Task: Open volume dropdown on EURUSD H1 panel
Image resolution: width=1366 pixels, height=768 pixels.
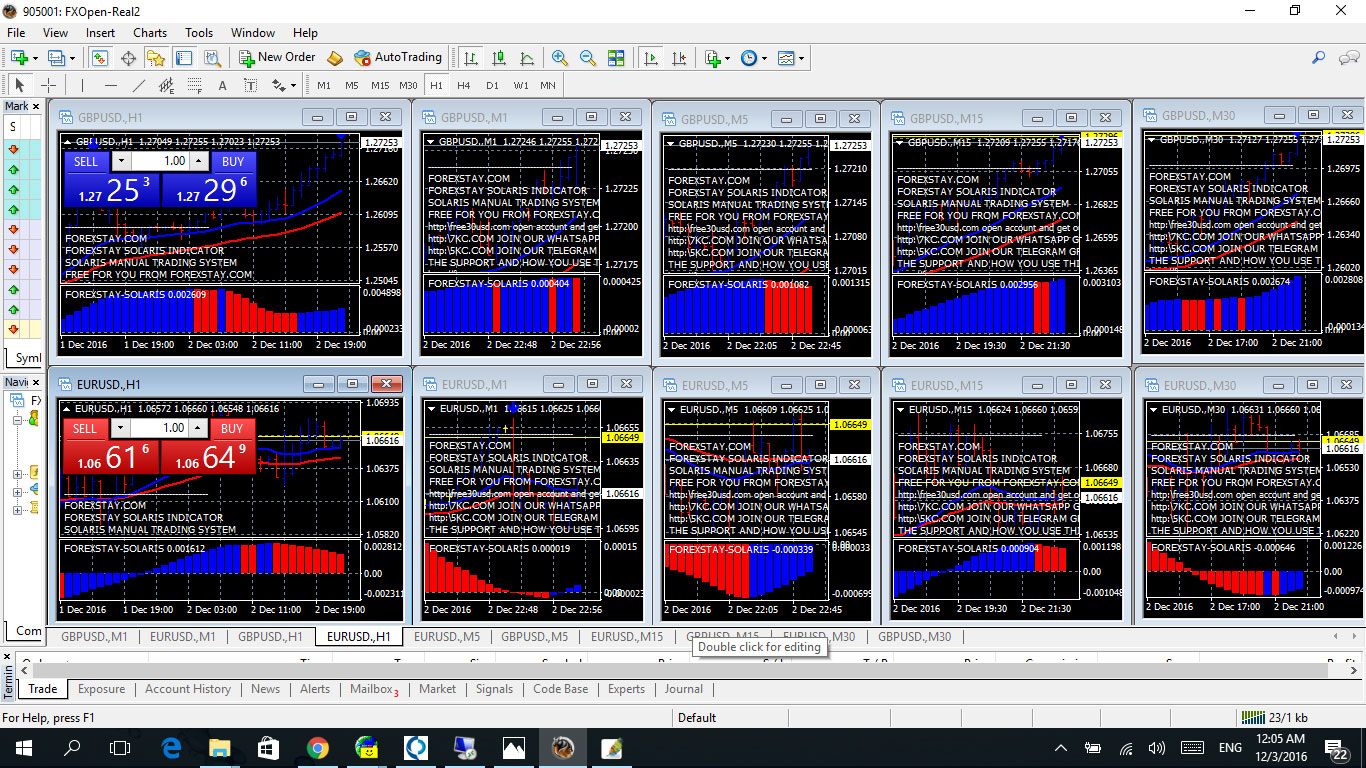Action: [120, 428]
